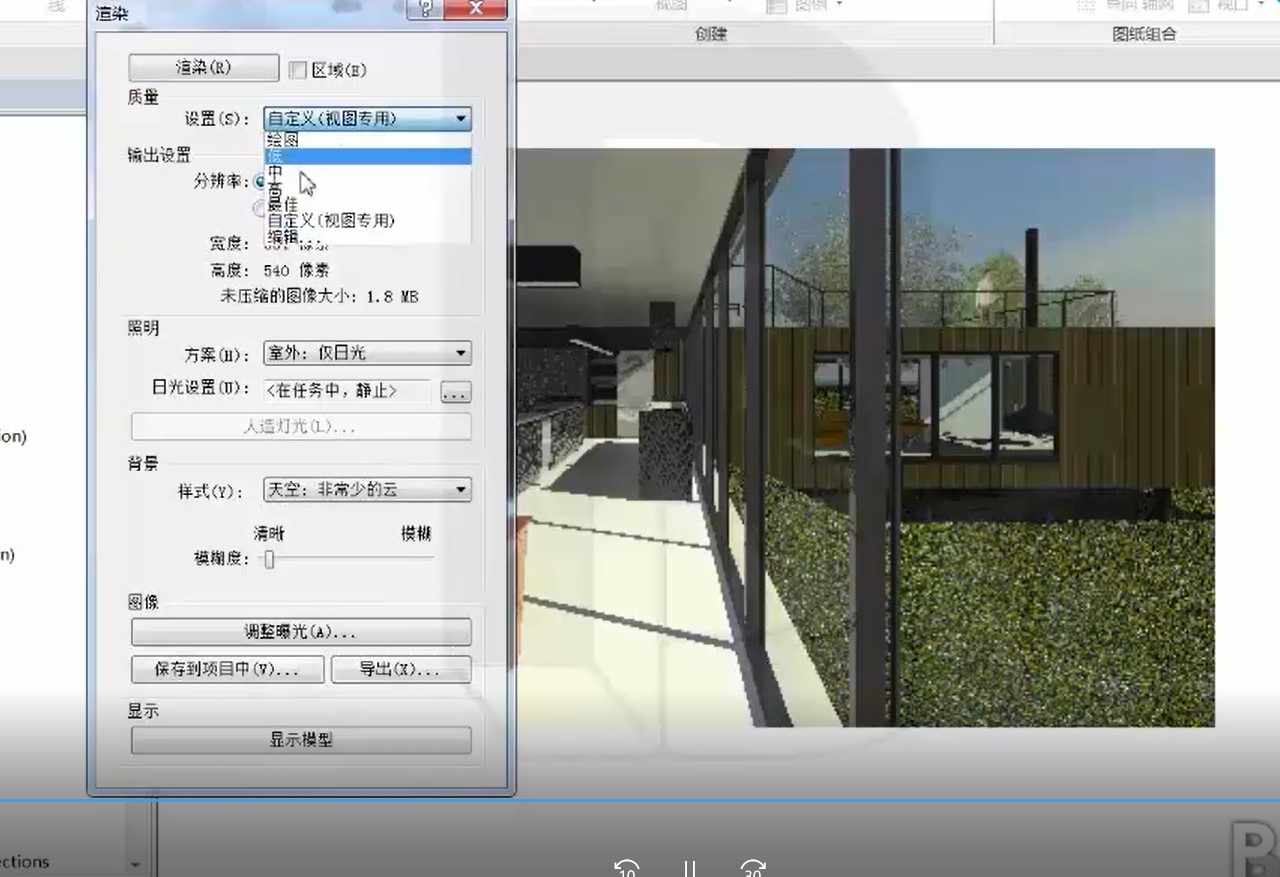Open the 样式(Y) background style dropdown
1280x877 pixels.
coord(460,489)
